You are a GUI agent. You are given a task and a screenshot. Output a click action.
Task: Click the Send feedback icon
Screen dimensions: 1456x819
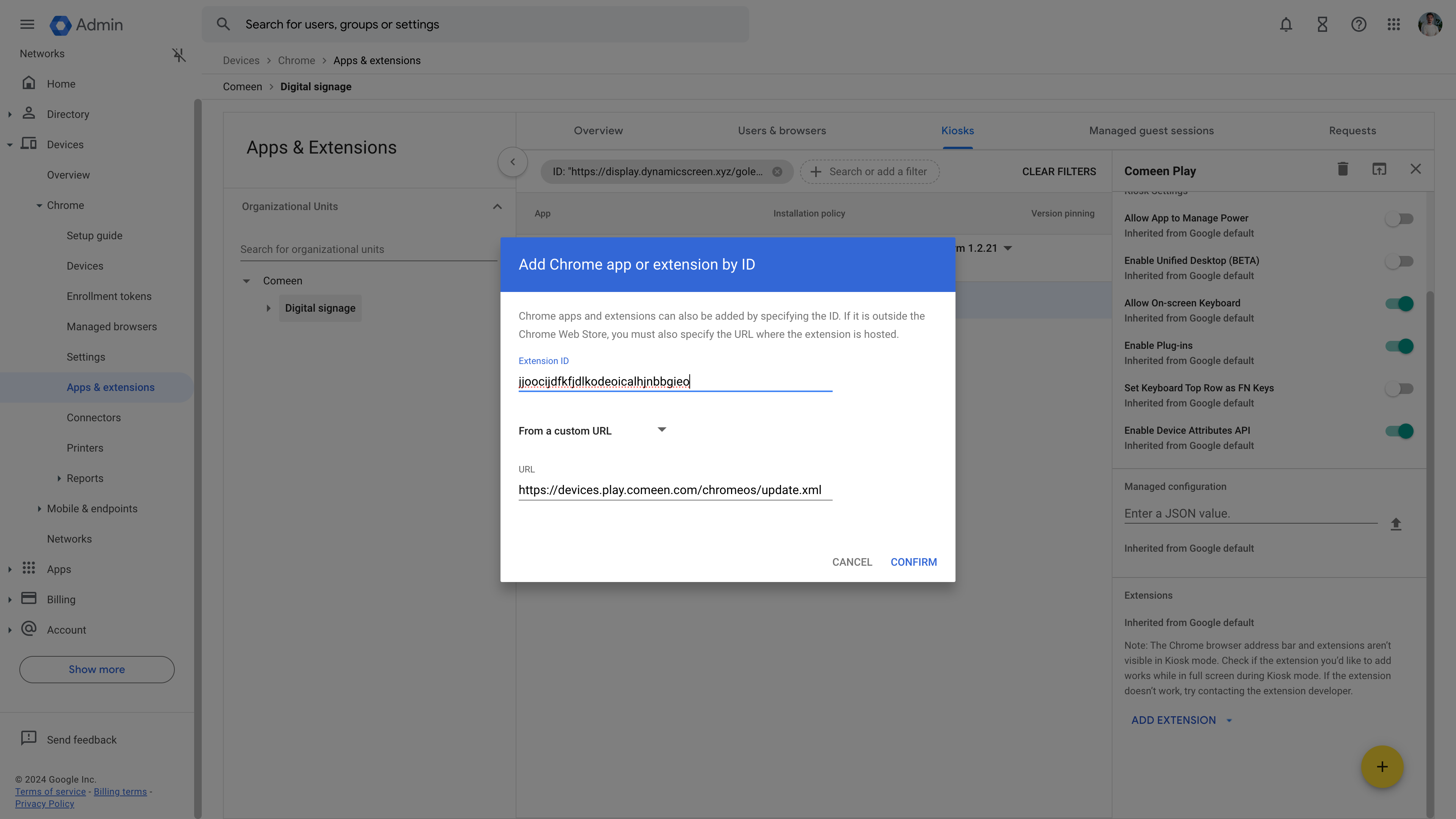click(29, 738)
